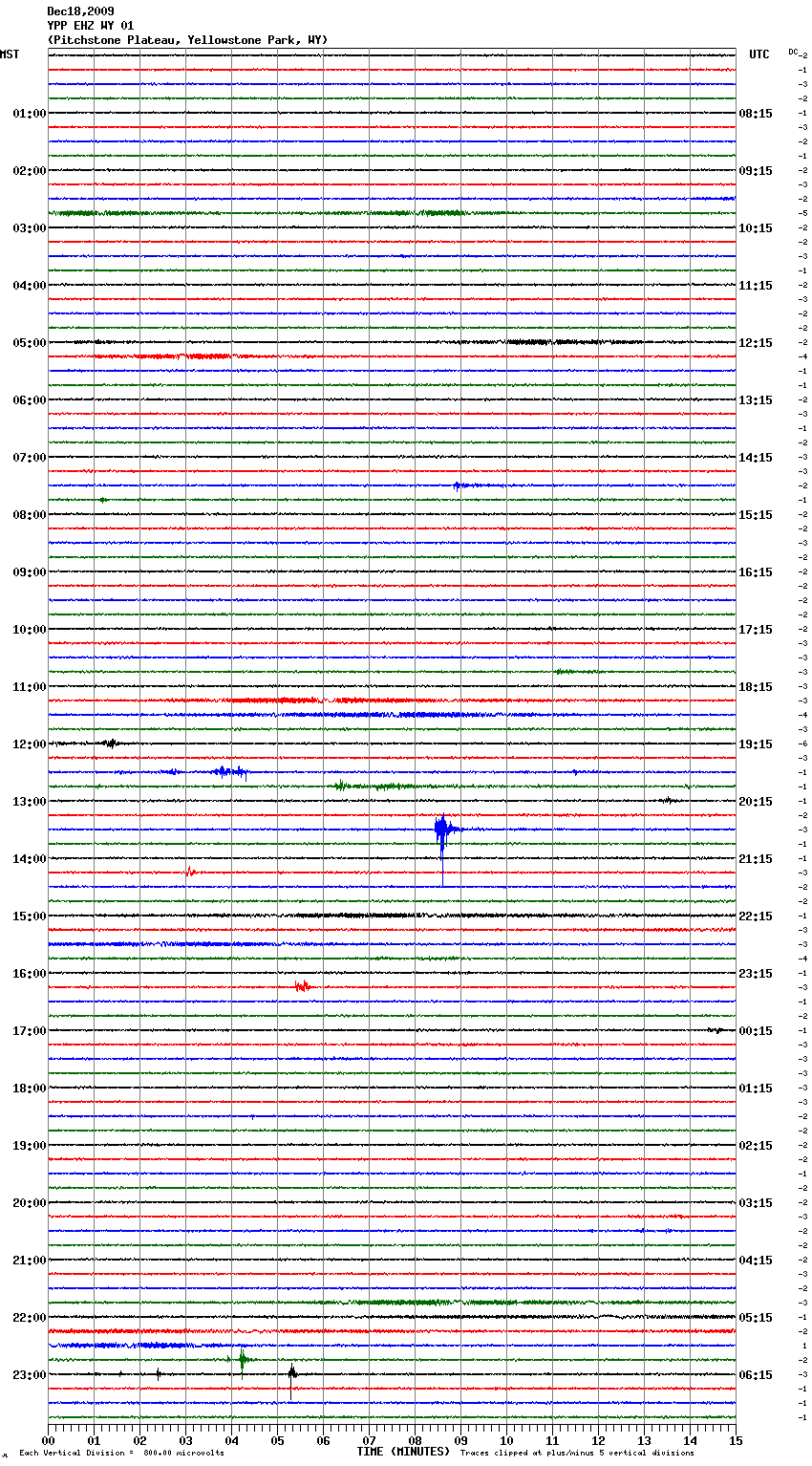The image size is (812, 1466).
Task: Click the 03:15 UTC time label
Action: coord(756,1203)
